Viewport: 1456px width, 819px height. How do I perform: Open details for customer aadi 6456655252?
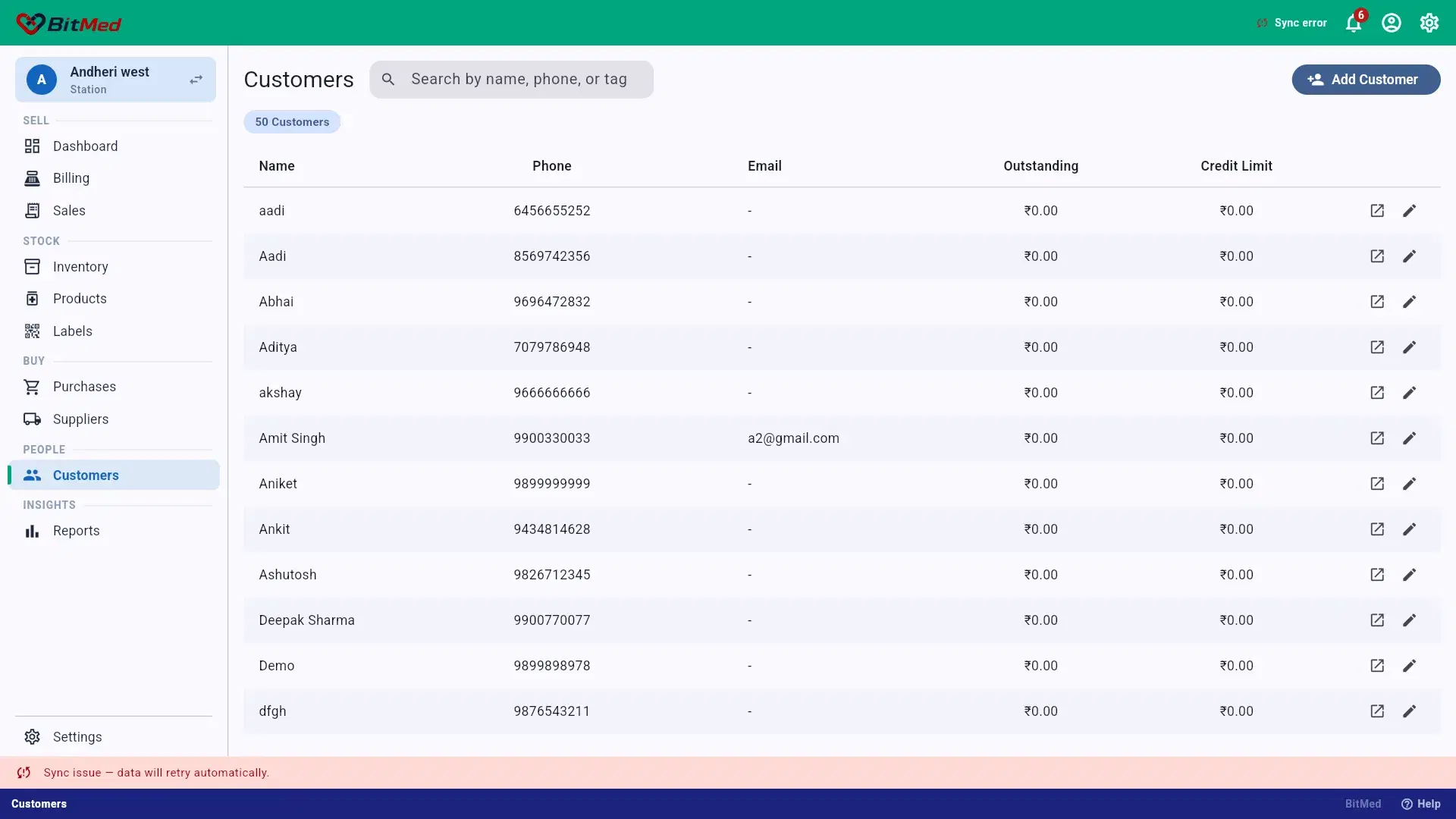[1377, 211]
